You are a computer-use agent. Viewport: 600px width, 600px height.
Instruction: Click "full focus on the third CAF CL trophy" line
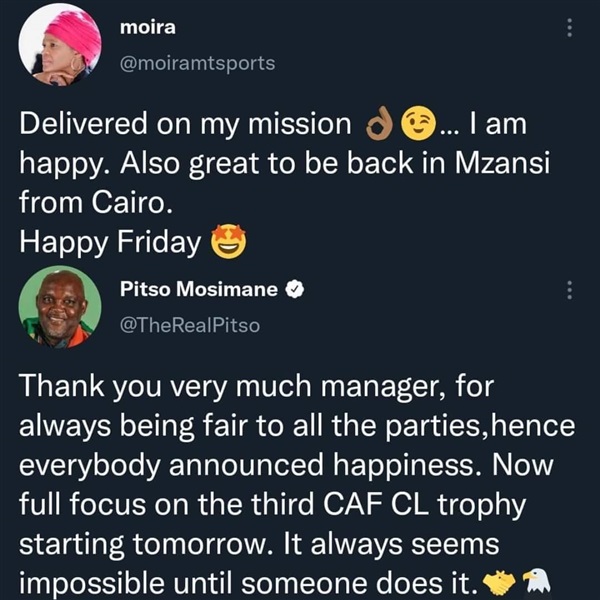click(x=273, y=505)
